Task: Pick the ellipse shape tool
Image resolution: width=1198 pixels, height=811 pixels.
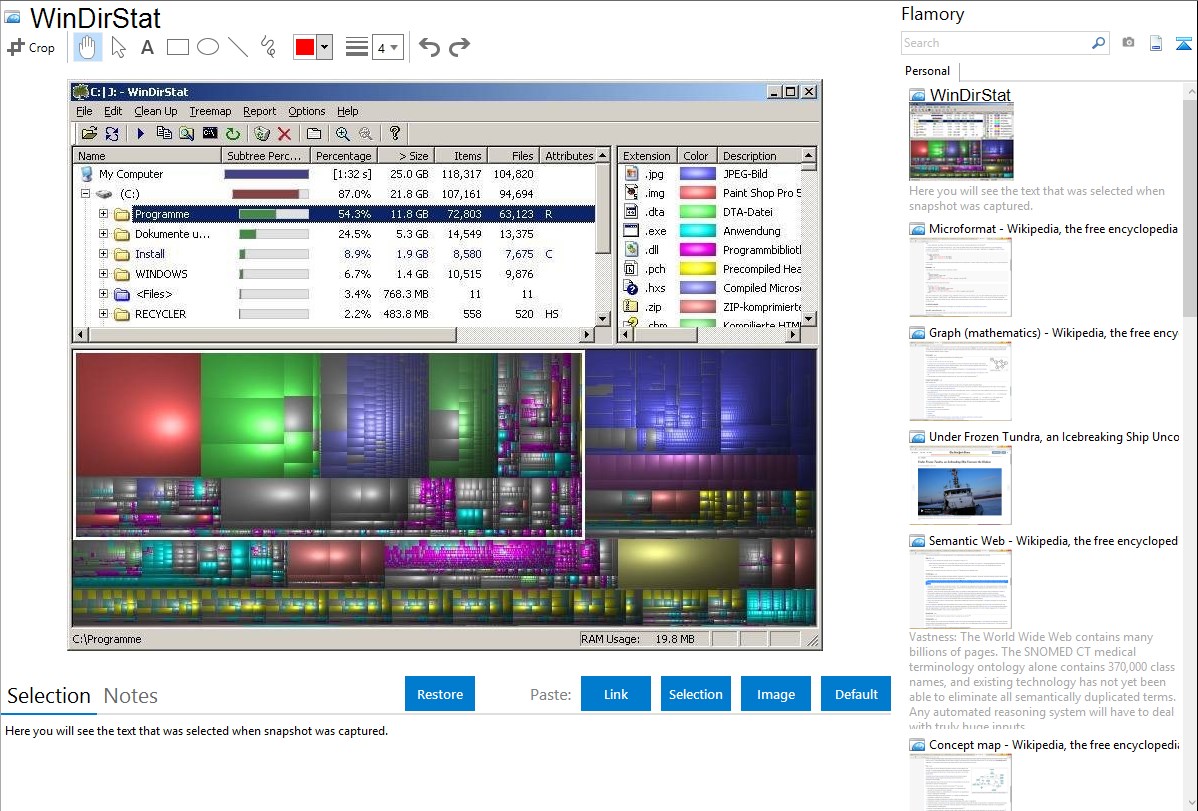Action: (207, 47)
